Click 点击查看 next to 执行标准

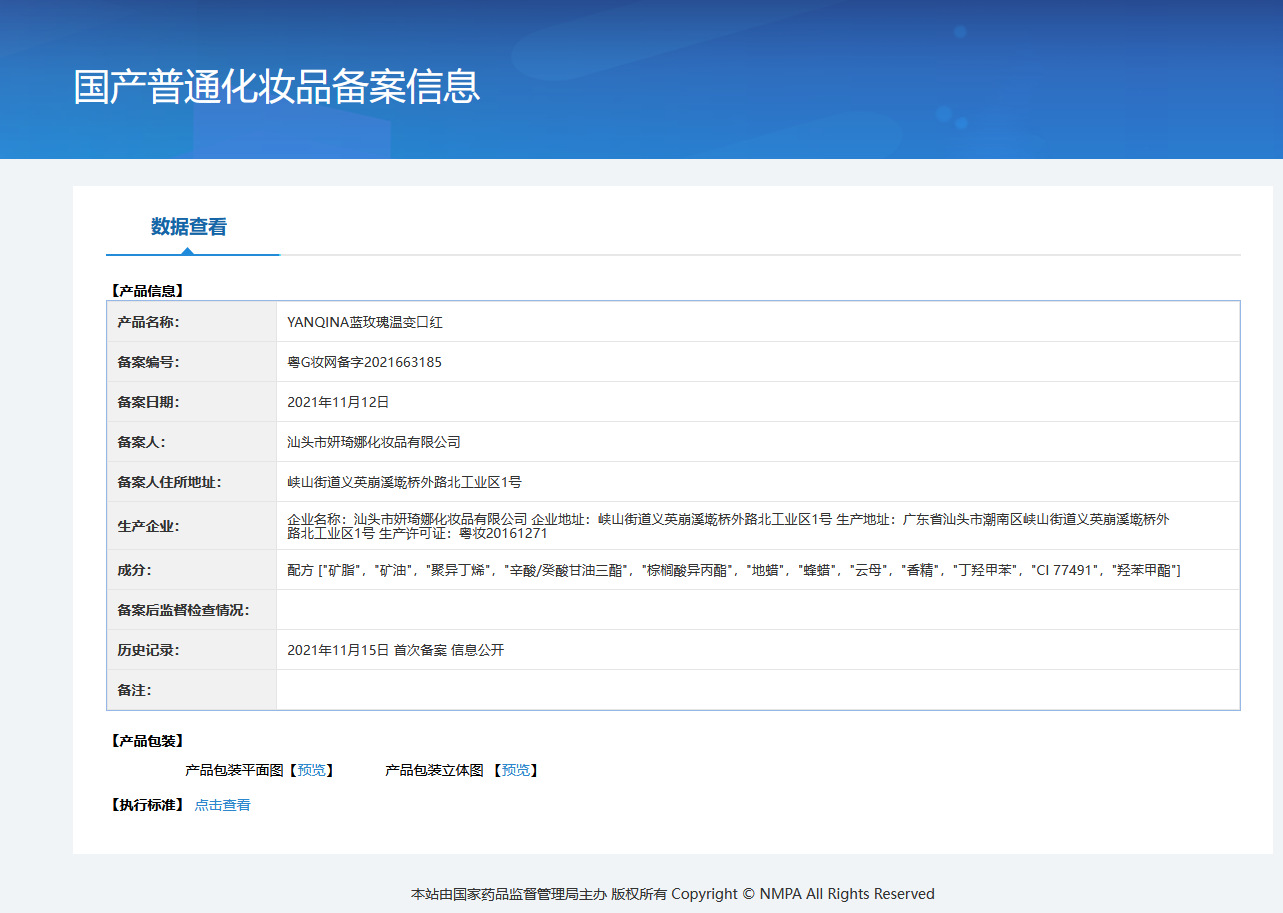click(222, 805)
